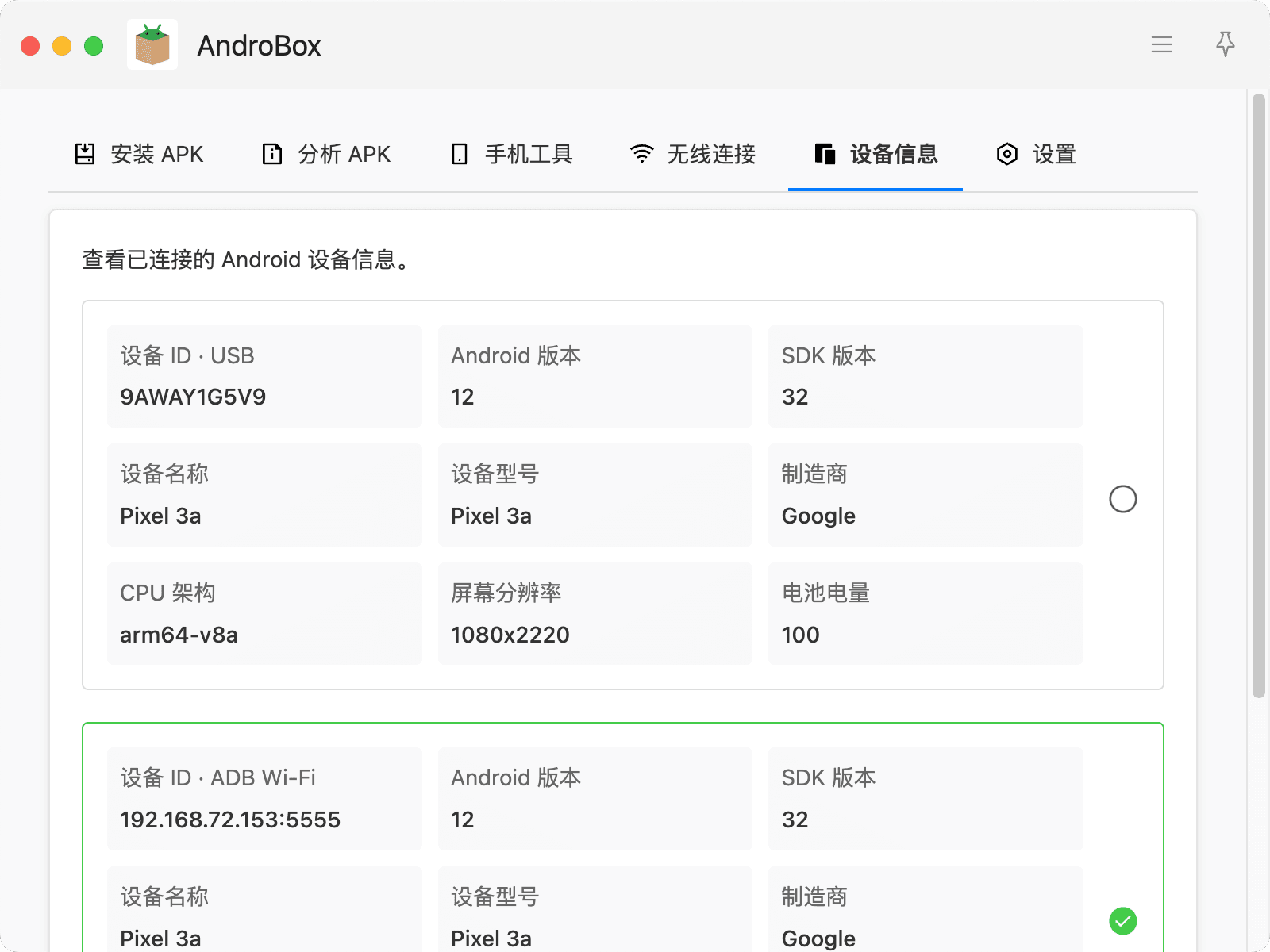The height and width of the screenshot is (952, 1270).
Task: Click the screen resolution value 1080x2220
Action: [510, 635]
